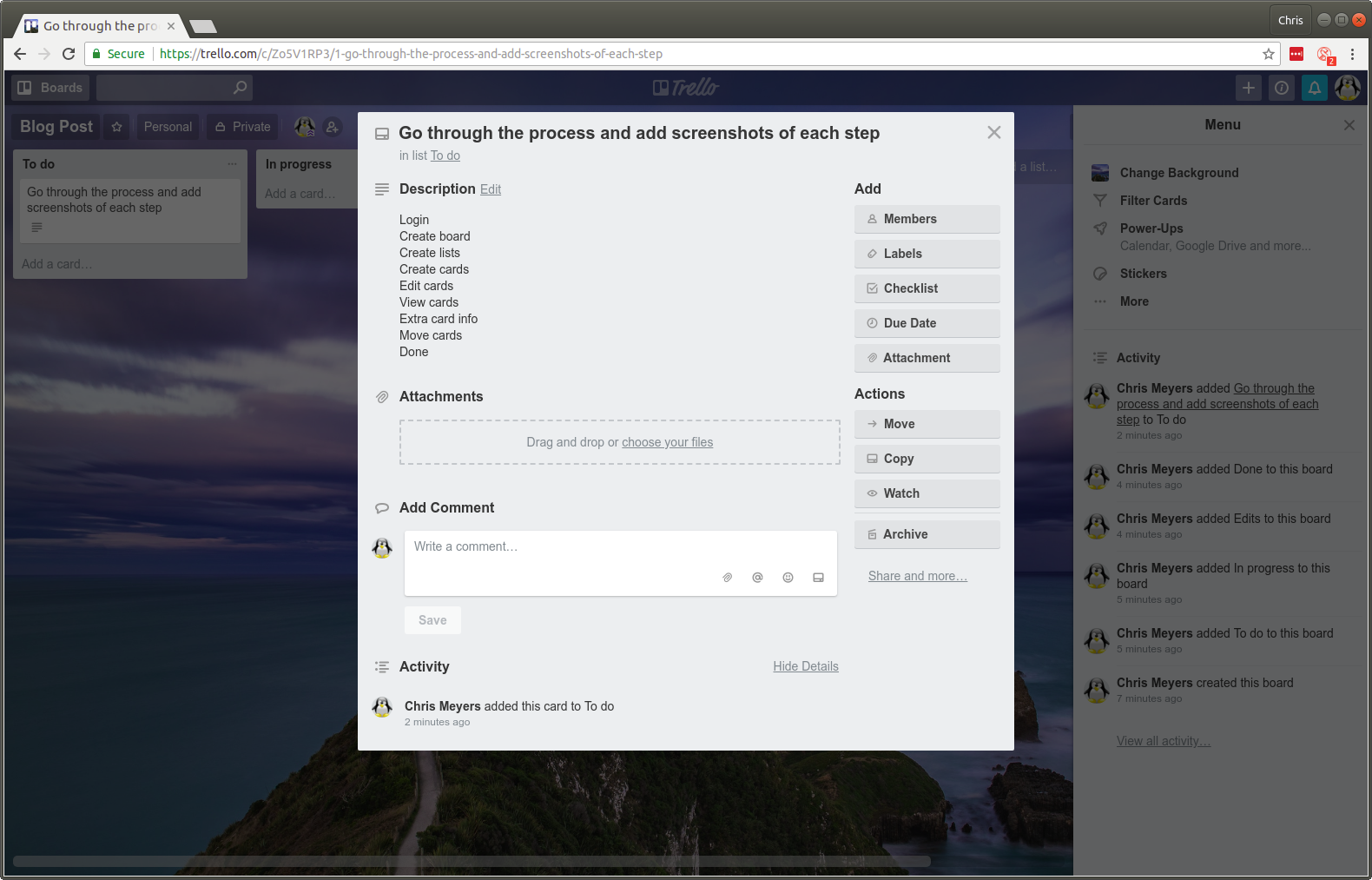Image resolution: width=1372 pixels, height=880 pixels.
Task: Click the Attachment button
Action: point(927,358)
